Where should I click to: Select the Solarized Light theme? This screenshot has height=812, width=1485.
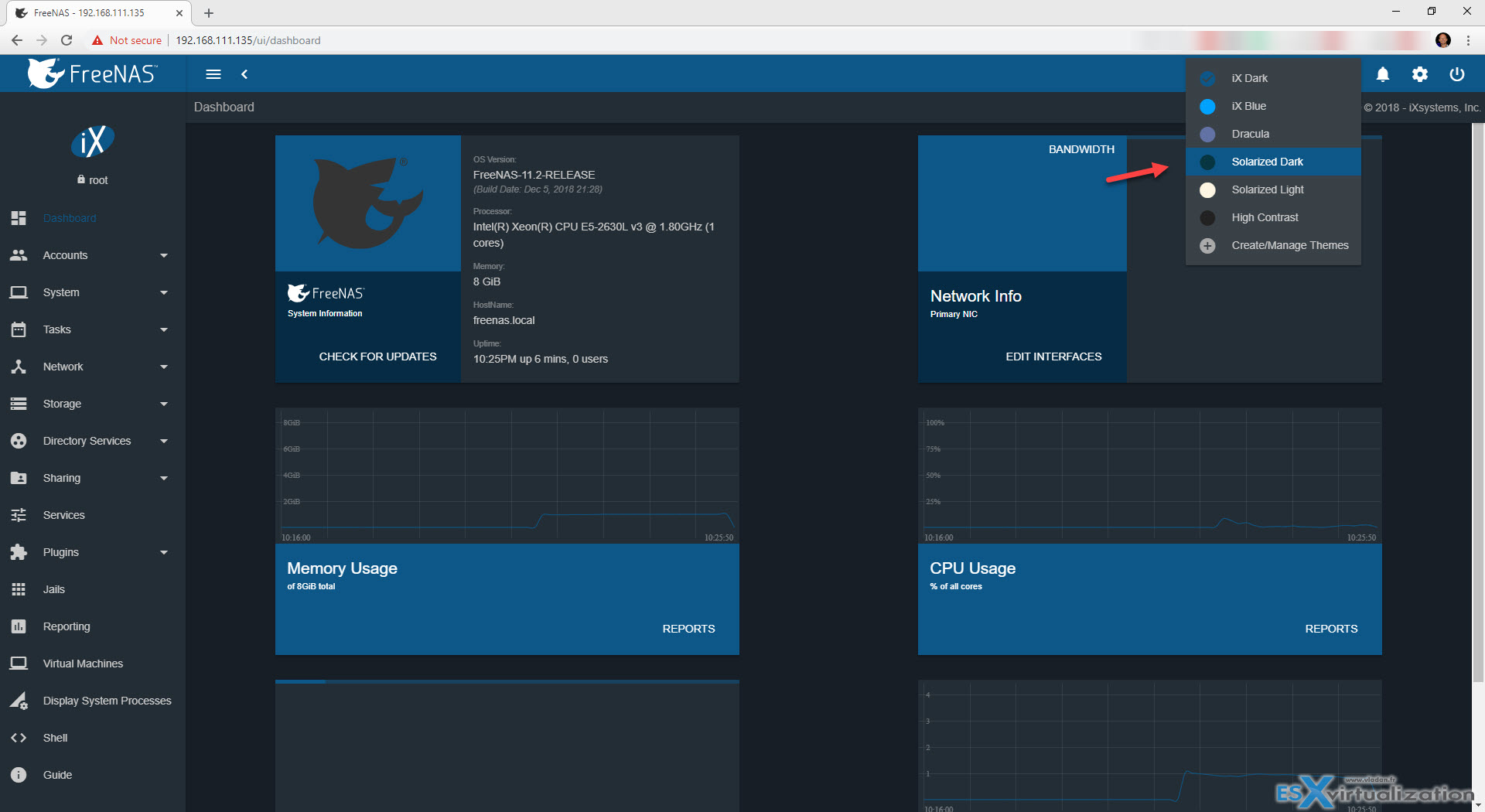pyautogui.click(x=1273, y=189)
